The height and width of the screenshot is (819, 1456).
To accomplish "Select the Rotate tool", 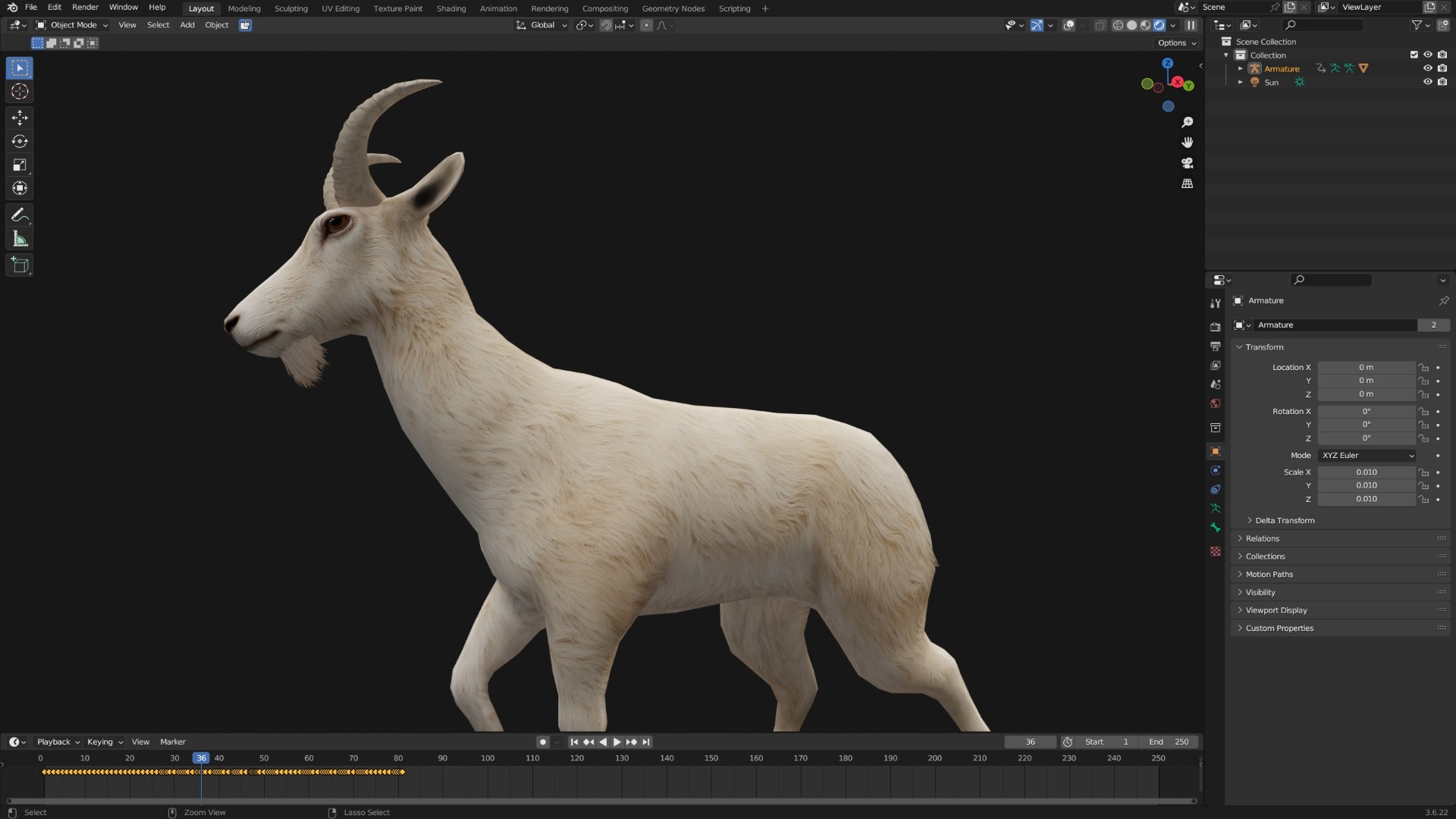I will tap(20, 141).
